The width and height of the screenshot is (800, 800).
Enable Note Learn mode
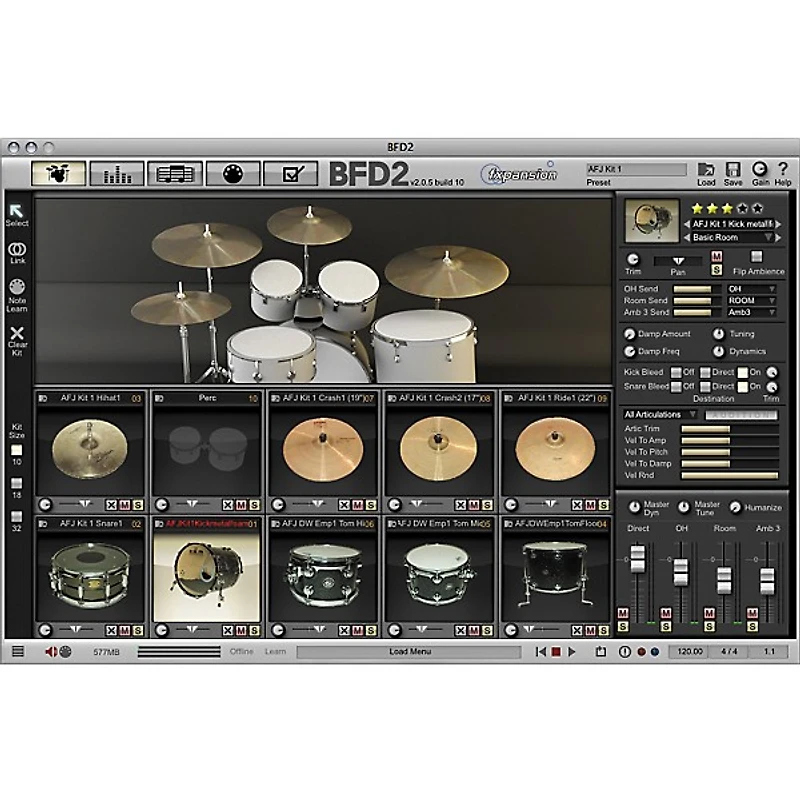pos(17,295)
